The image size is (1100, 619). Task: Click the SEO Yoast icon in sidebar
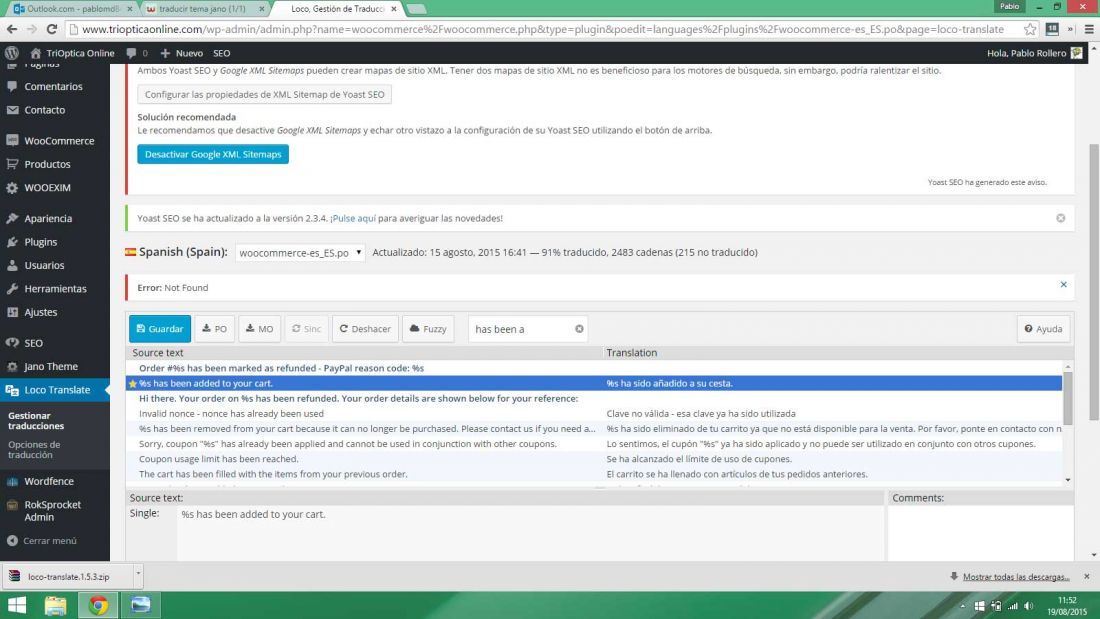[12, 342]
